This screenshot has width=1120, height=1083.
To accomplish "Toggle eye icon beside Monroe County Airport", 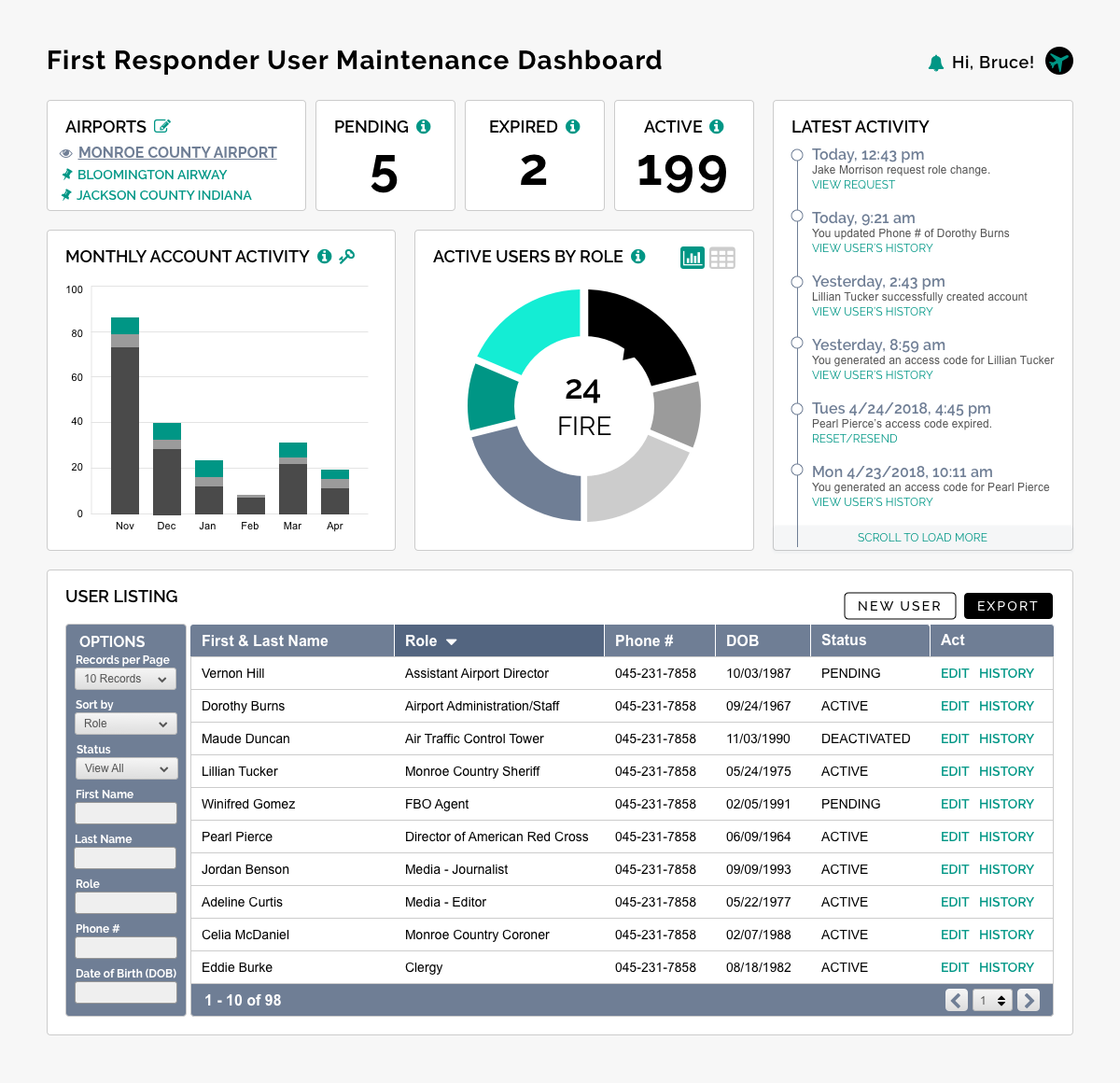I will [x=66, y=153].
